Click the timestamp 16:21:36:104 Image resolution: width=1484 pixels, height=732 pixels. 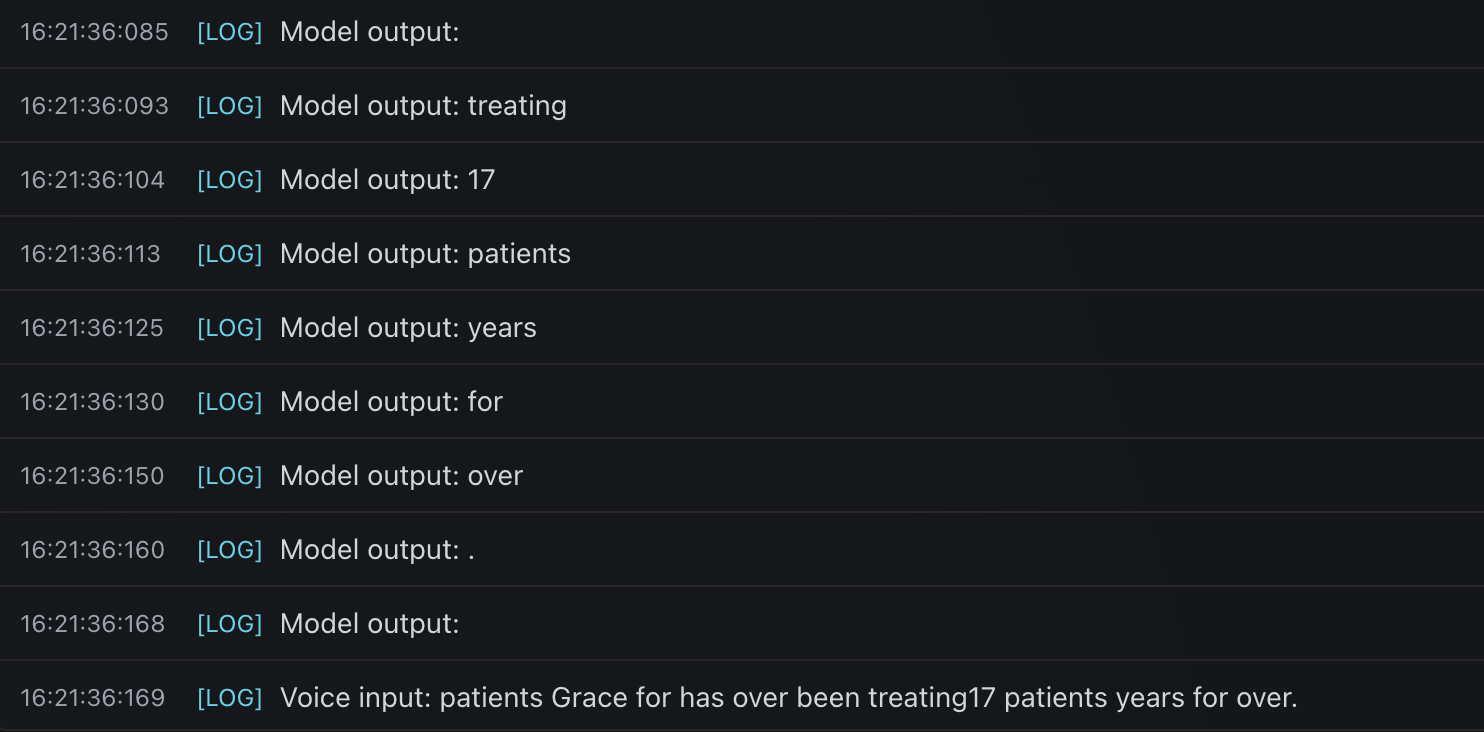click(x=92, y=180)
